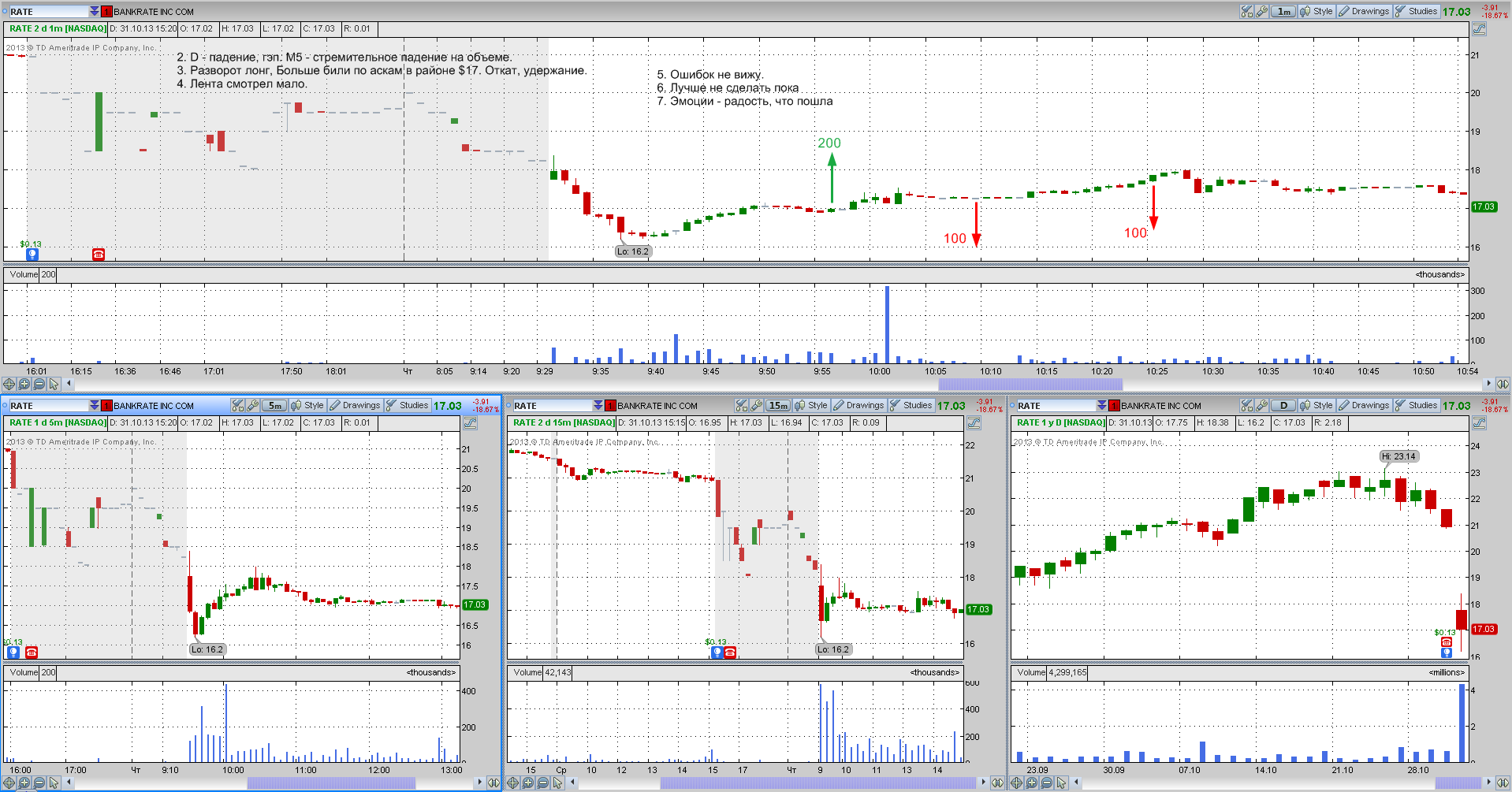Open quick study icon on the 5m chart toolbar
Viewport: 1512px width, 792px height.
[x=238, y=405]
